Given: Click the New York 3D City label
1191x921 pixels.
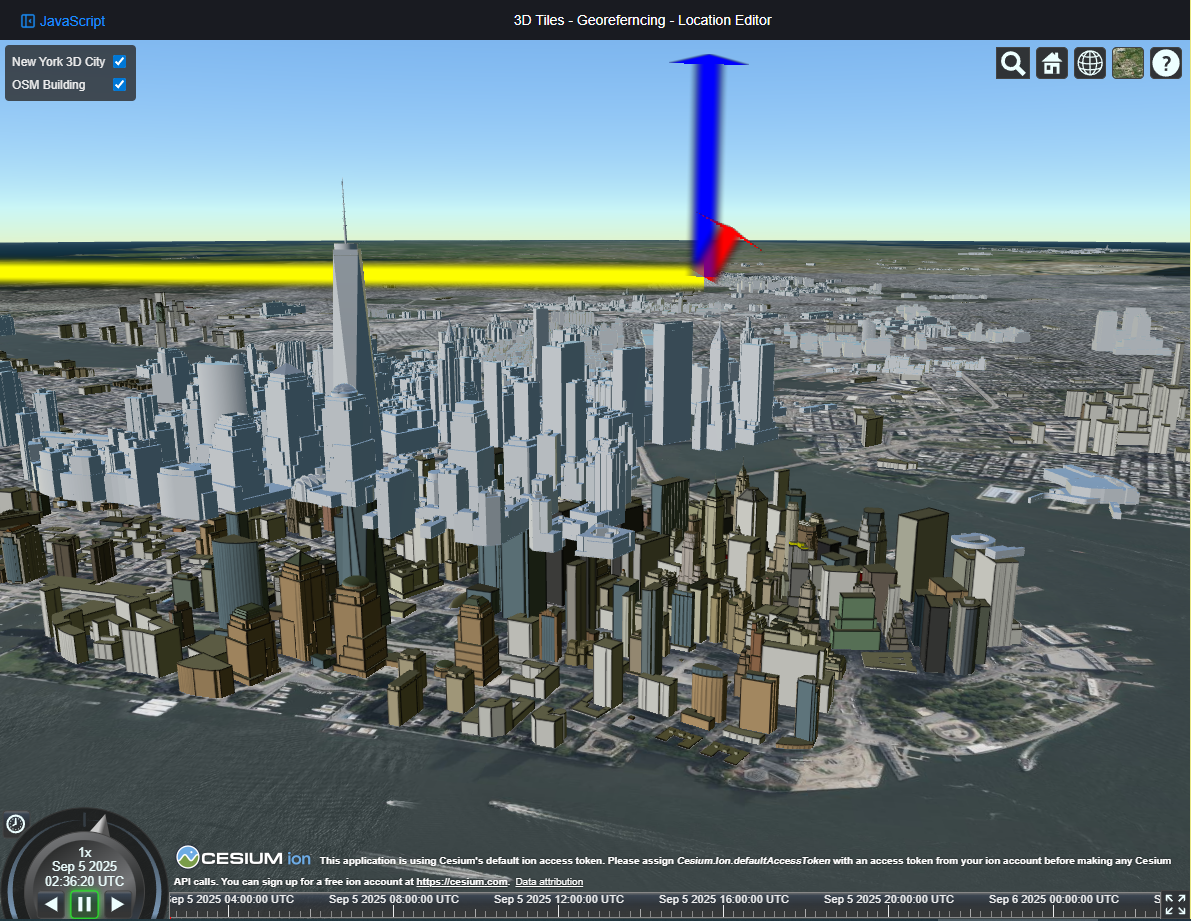Looking at the screenshot, I should [58, 62].
